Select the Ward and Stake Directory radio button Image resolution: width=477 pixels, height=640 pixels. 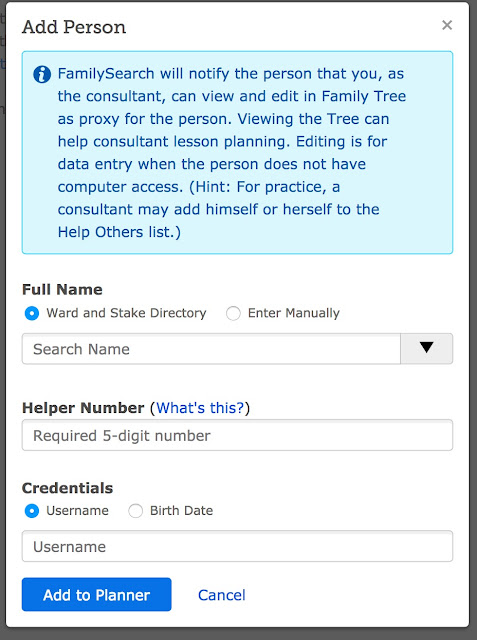[32, 313]
